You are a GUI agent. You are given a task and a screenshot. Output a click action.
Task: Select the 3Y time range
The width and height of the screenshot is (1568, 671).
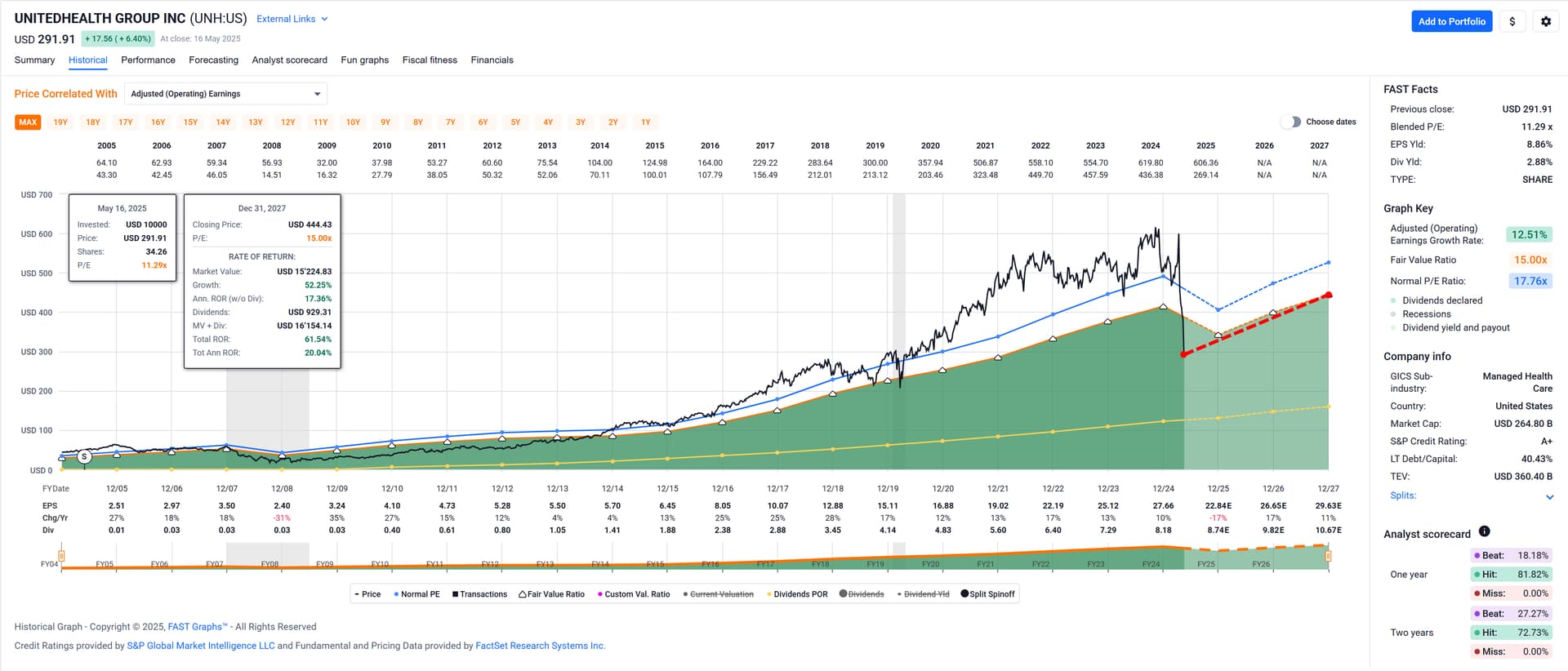click(581, 122)
